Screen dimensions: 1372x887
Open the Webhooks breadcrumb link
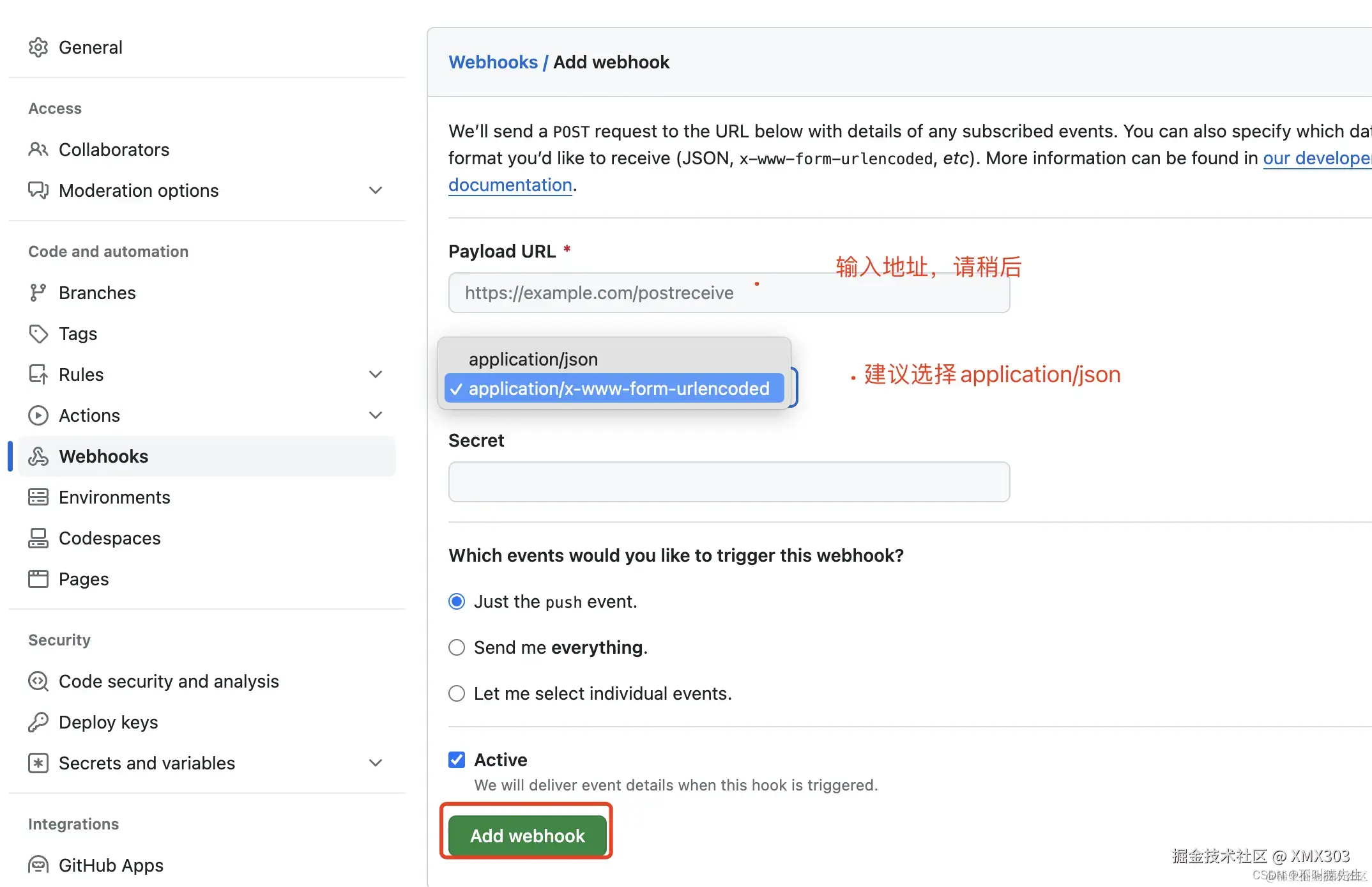493,62
